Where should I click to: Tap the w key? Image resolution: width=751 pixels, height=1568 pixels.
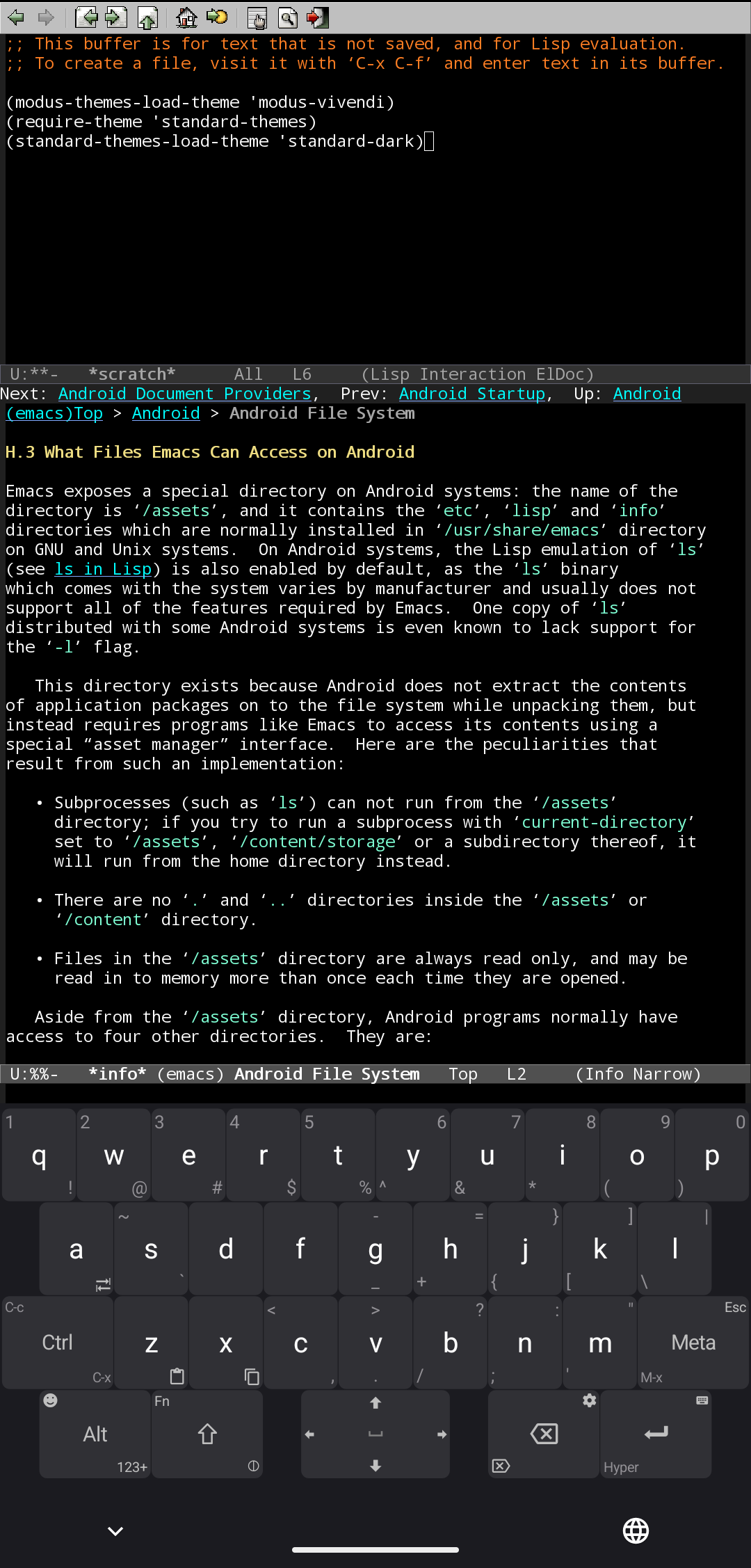pyautogui.click(x=113, y=1155)
